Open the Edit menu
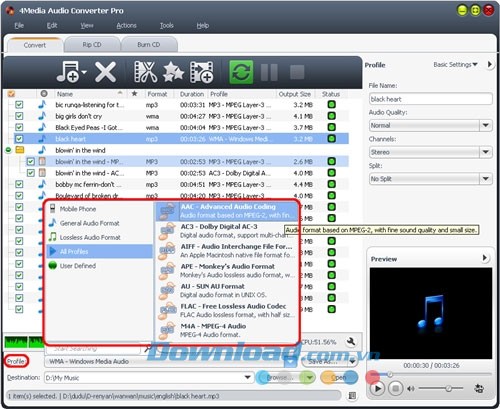Viewport: 500px width, 409px height. (52, 25)
